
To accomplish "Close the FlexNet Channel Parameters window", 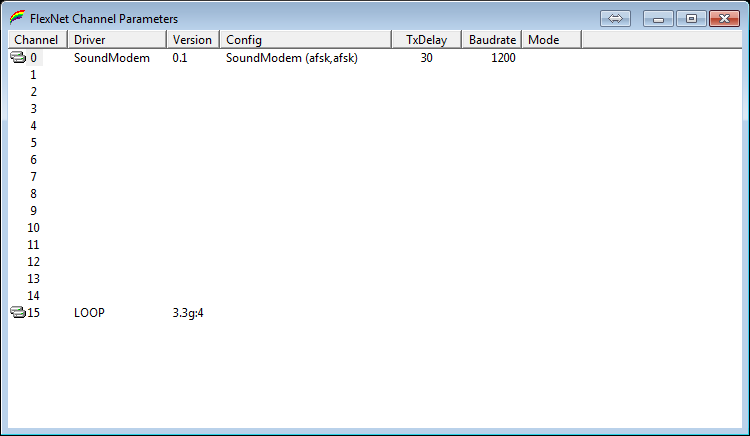I will [x=724, y=19].
